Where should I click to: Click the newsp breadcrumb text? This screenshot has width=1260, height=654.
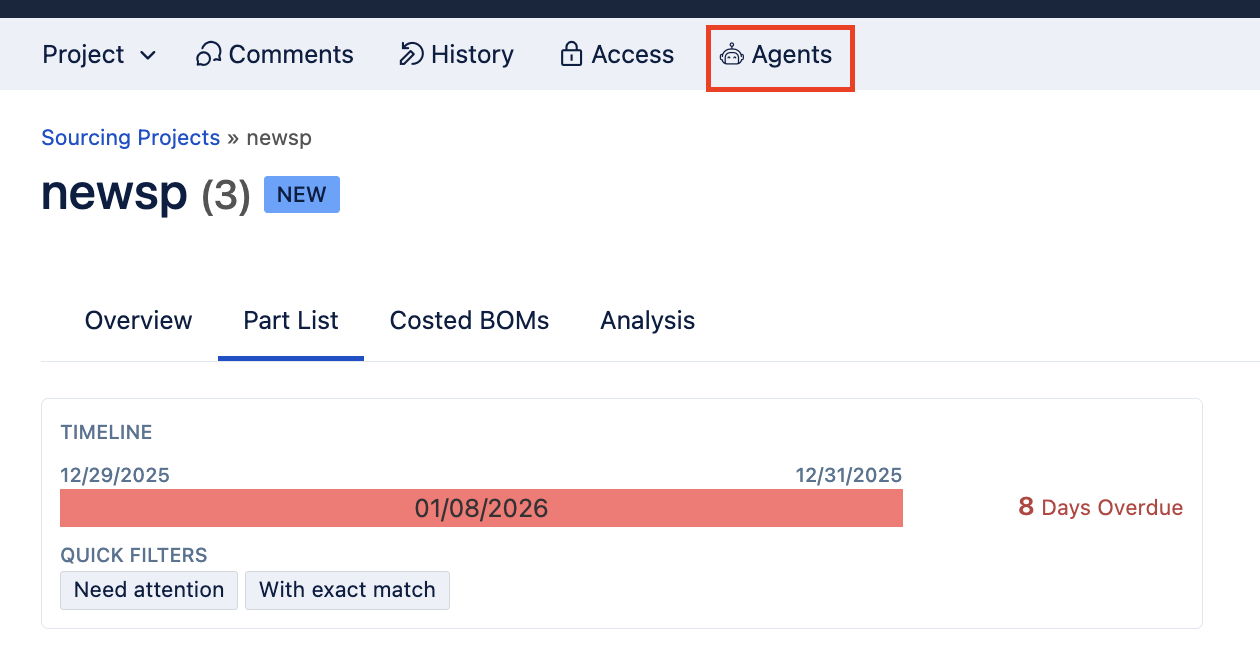tap(279, 138)
